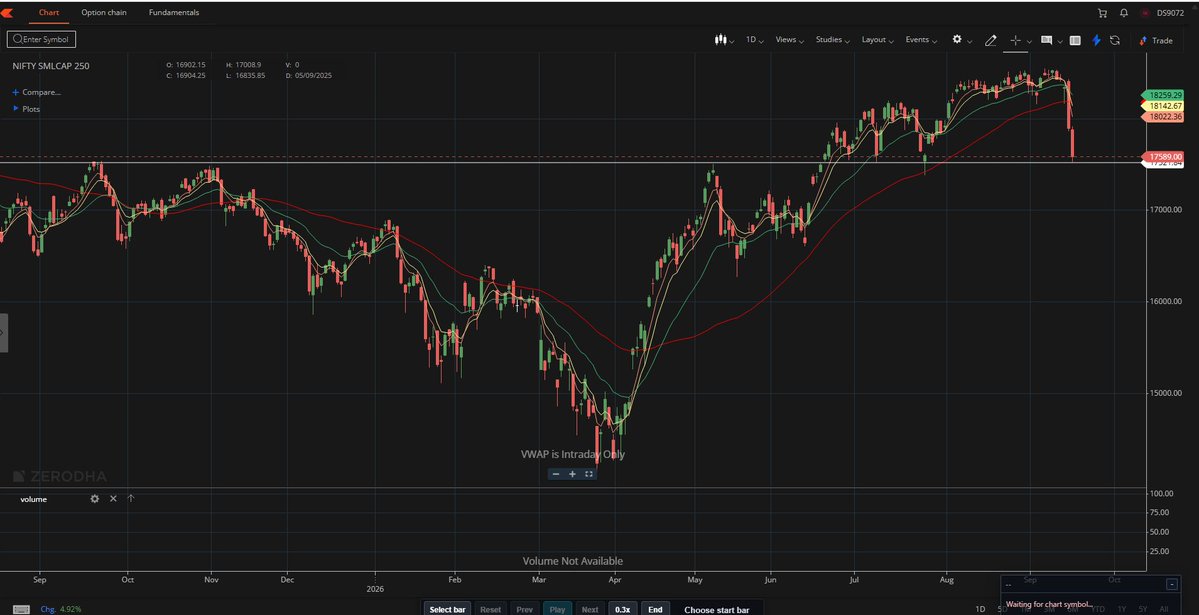Expand the info display options arrow
Screen dimensions: 1199x615
coord(1060,42)
